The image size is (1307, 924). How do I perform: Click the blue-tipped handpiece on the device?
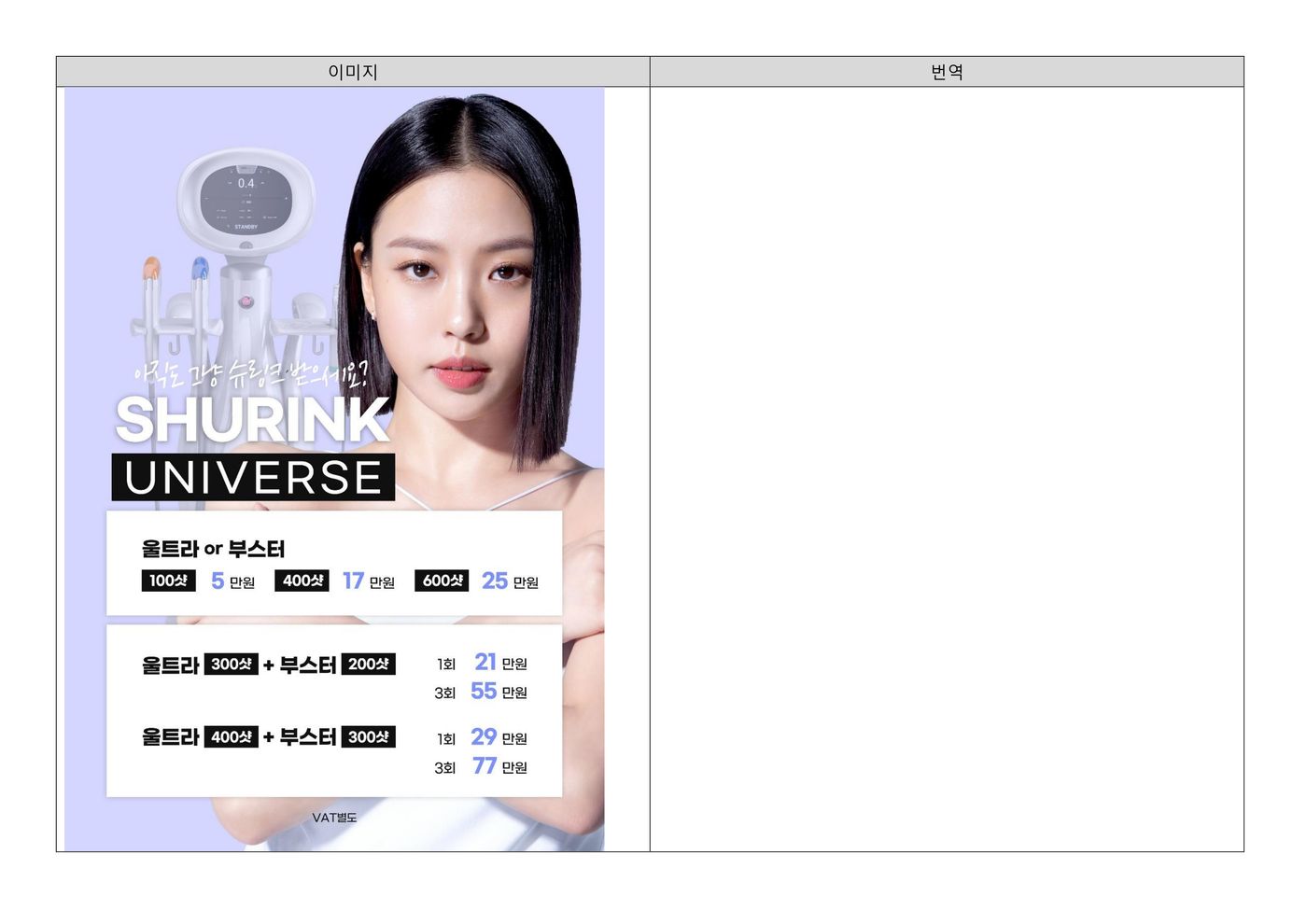(199, 270)
